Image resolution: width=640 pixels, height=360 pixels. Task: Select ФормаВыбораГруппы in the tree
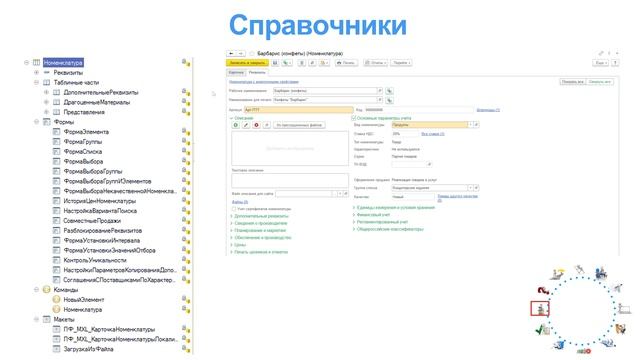point(93,171)
